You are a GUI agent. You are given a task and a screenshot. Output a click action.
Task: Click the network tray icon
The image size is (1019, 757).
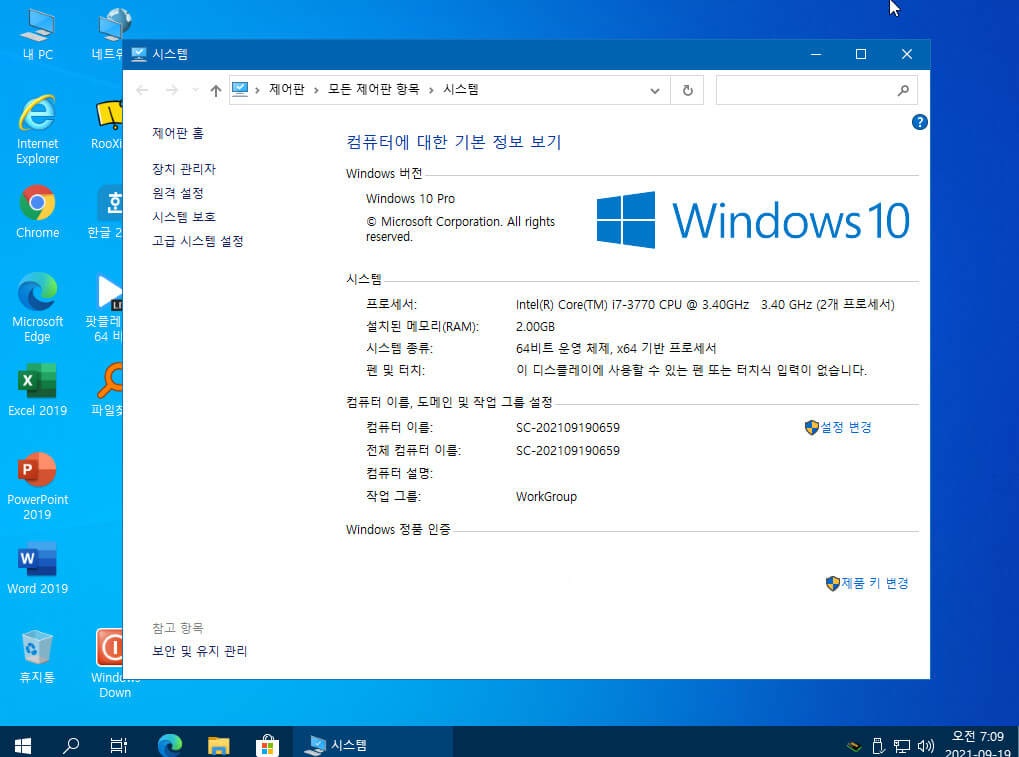[901, 746]
